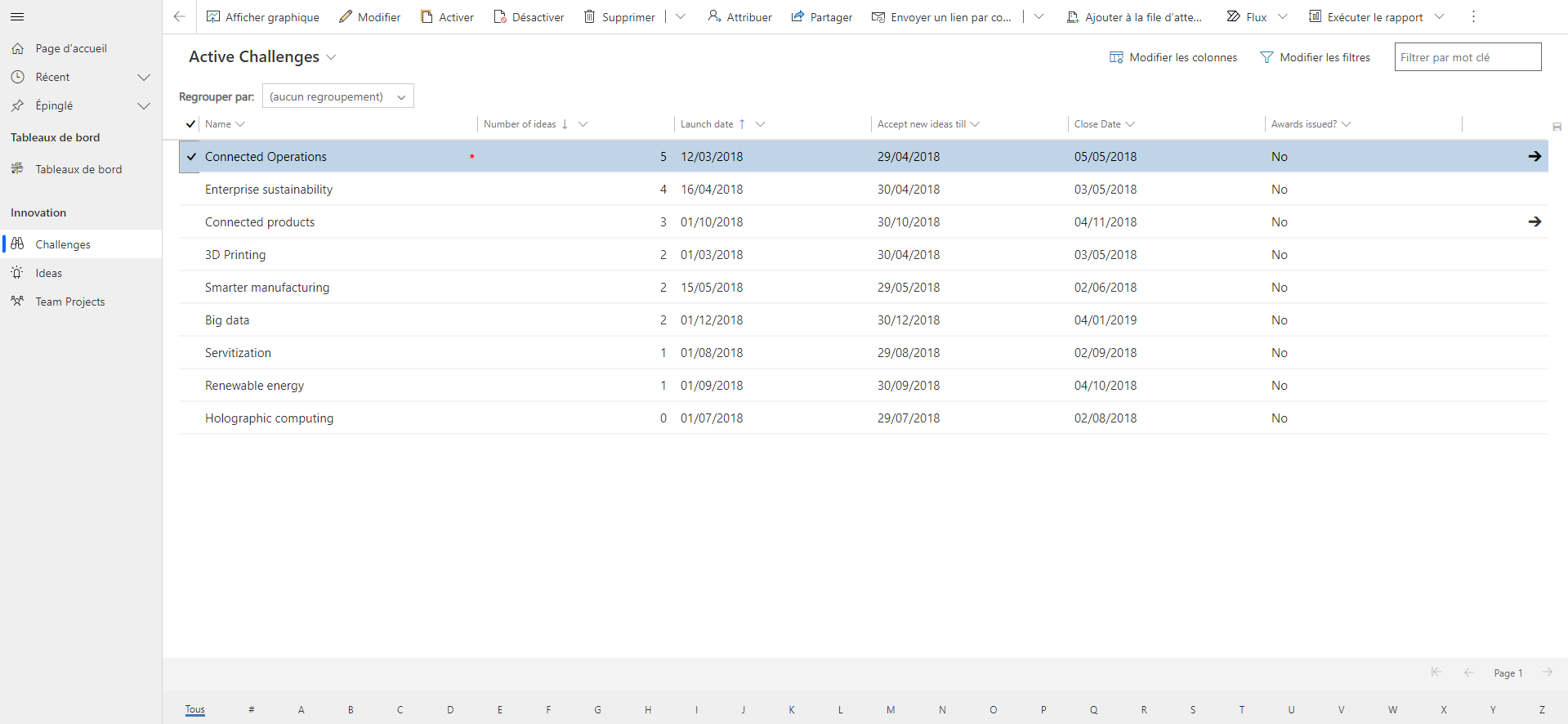Click Exécuter le rapport
The height and width of the screenshot is (724, 1568).
coord(1365,16)
